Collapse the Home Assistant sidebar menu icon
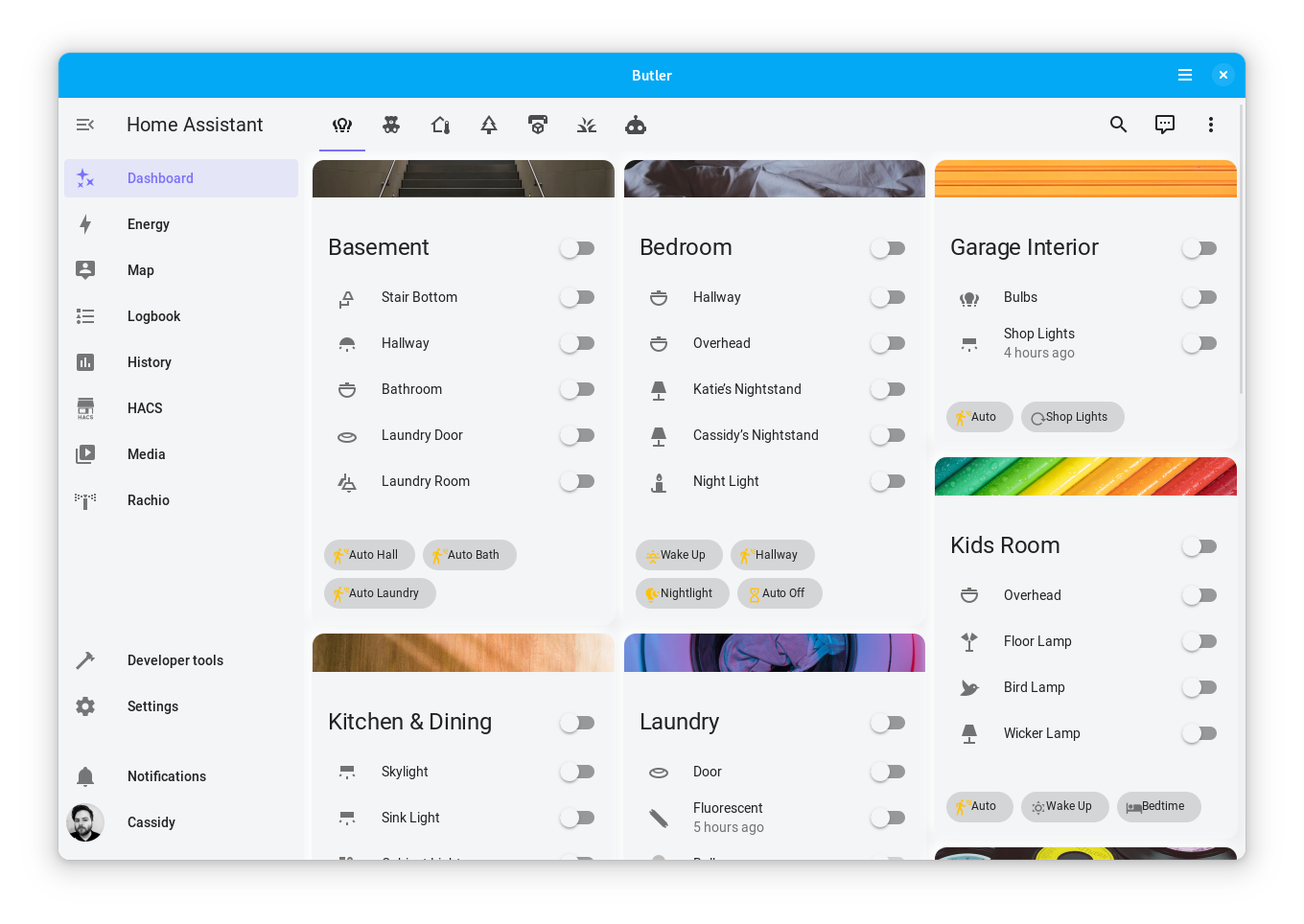 pyautogui.click(x=85, y=125)
